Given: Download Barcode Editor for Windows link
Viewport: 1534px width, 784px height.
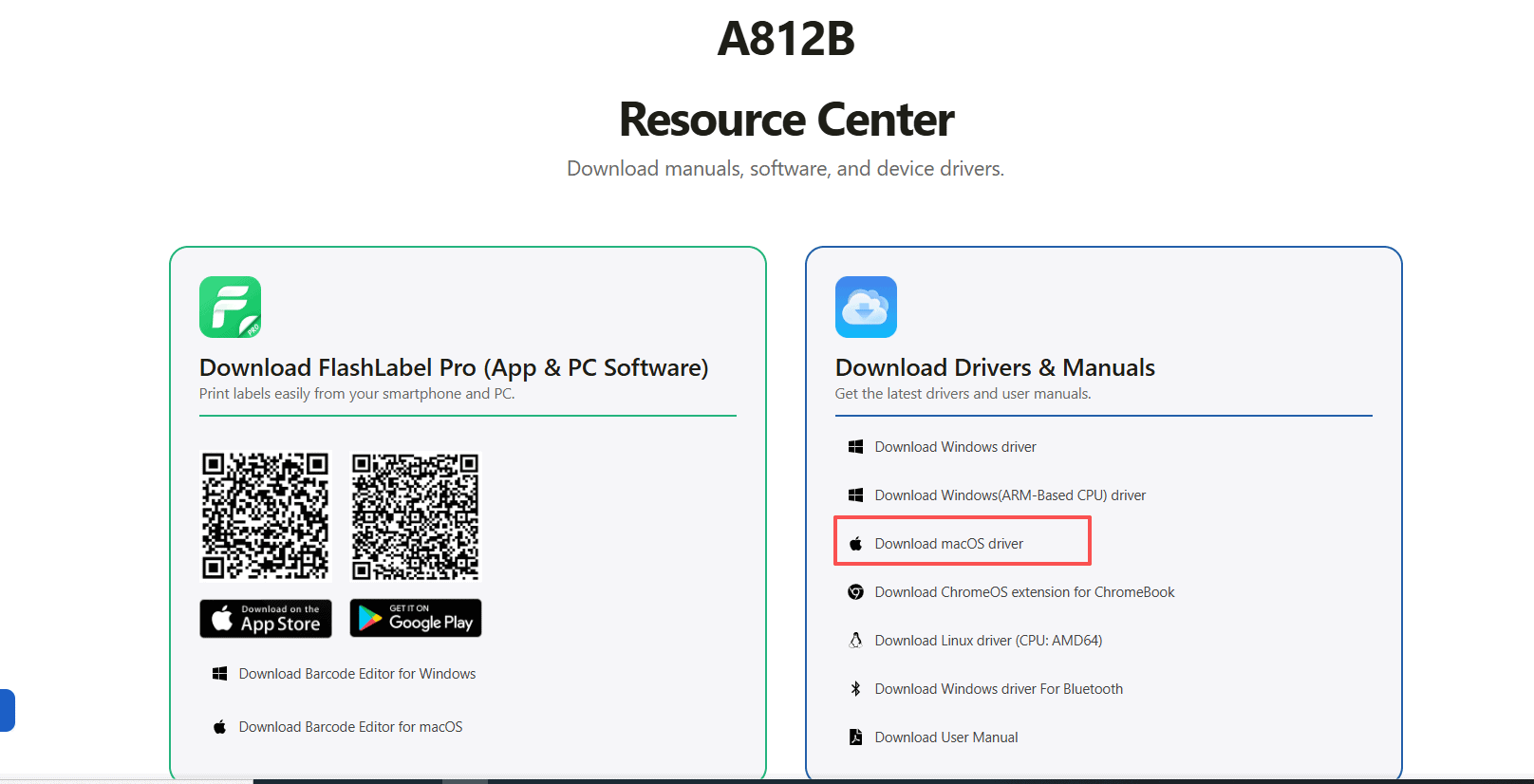Looking at the screenshot, I should pos(357,674).
